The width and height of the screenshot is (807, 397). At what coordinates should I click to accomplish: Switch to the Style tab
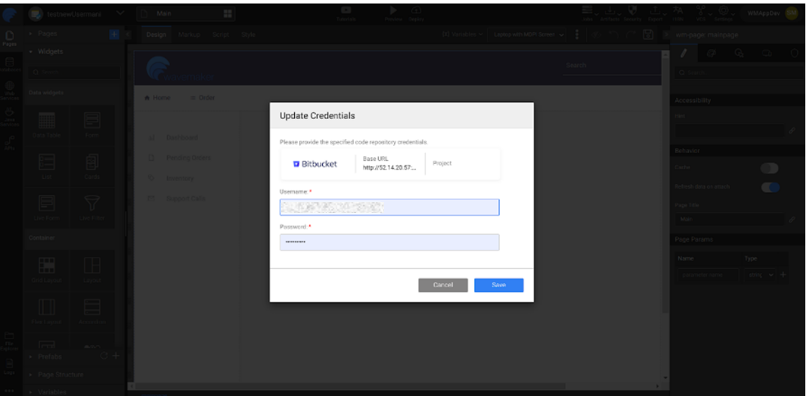tap(248, 34)
